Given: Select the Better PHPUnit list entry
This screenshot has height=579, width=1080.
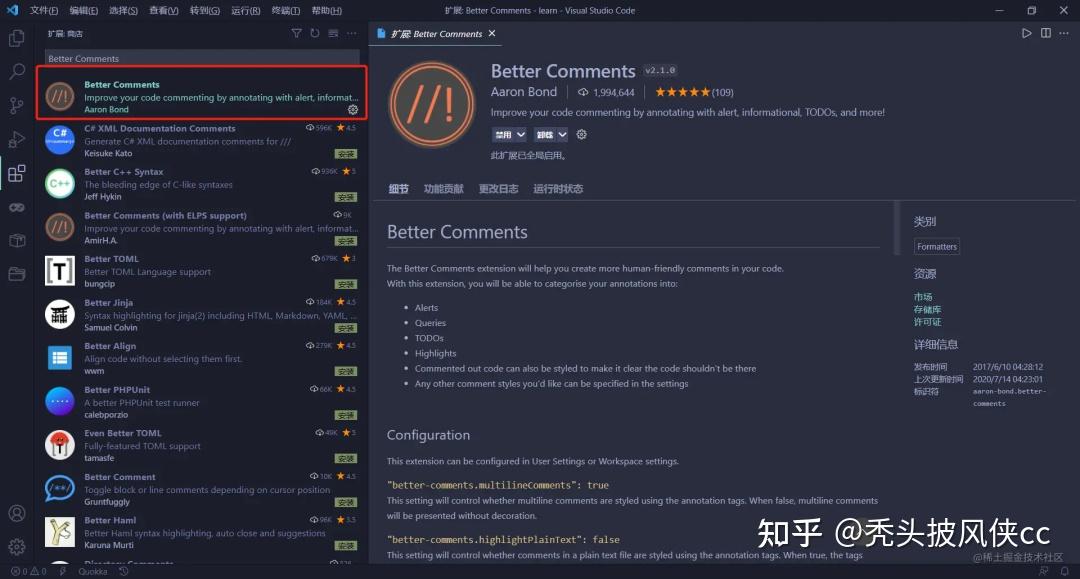Looking at the screenshot, I should tap(201, 401).
